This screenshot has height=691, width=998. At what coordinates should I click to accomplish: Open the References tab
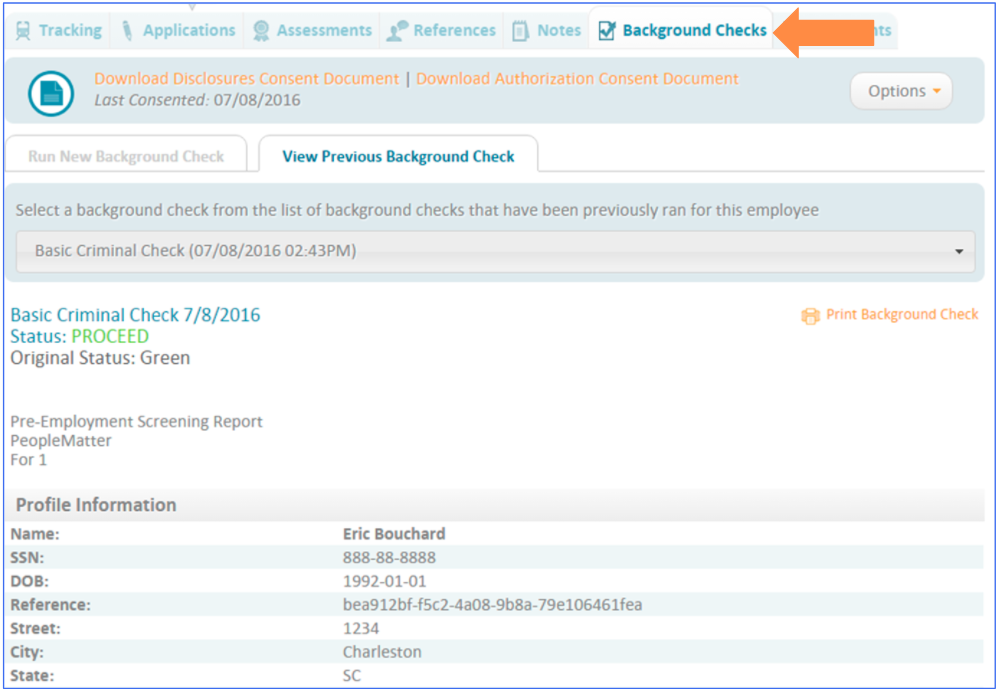point(440,29)
